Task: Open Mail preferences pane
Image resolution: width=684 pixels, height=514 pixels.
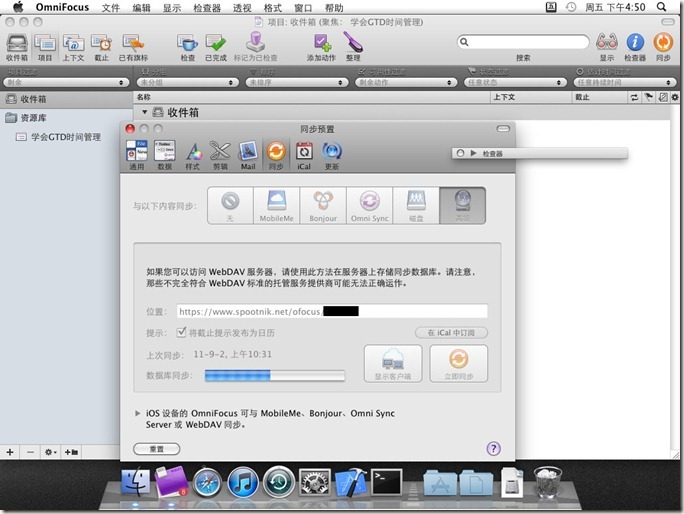Action: (x=248, y=155)
